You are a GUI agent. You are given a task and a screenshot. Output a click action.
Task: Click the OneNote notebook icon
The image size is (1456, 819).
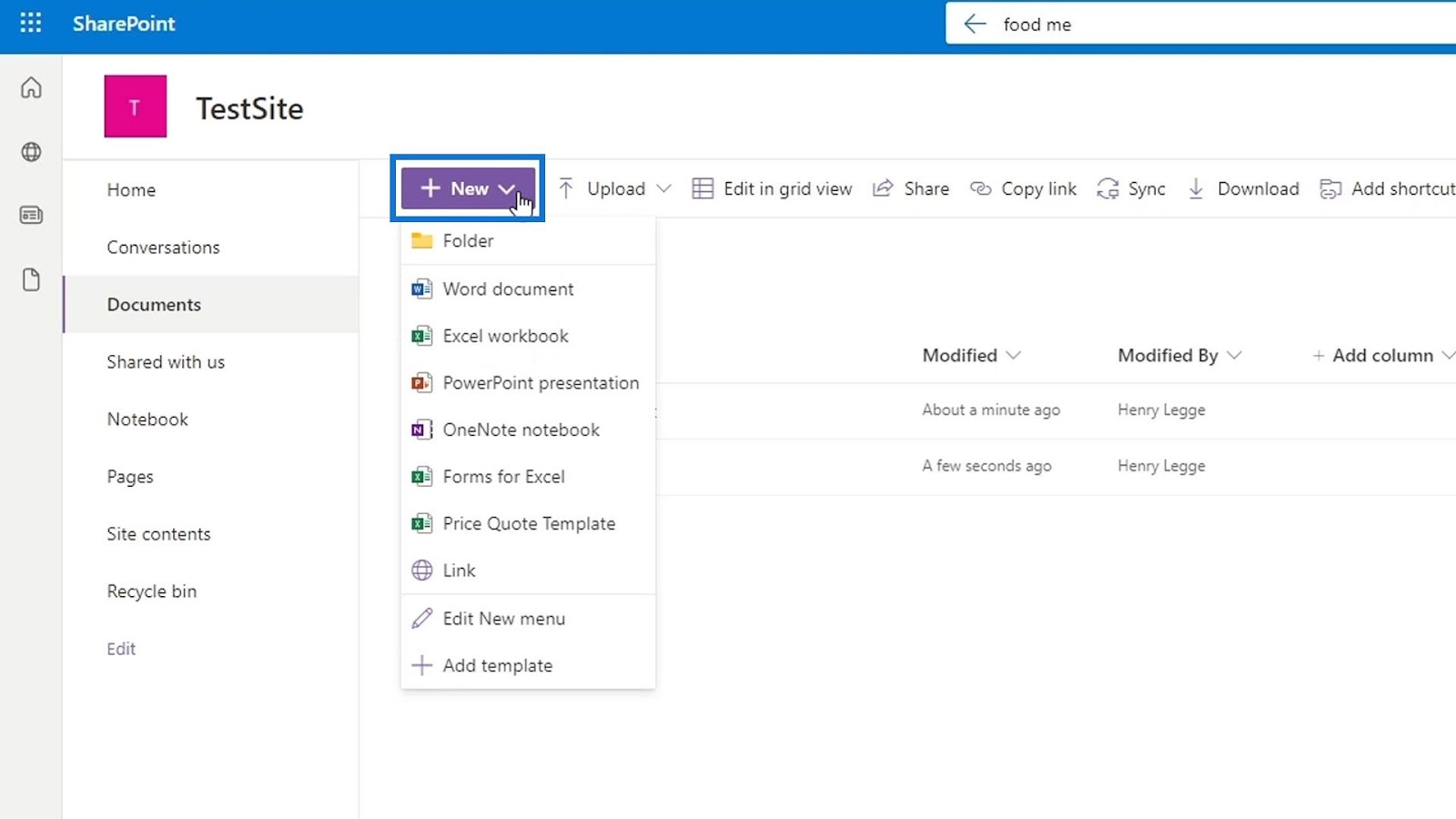click(x=421, y=430)
